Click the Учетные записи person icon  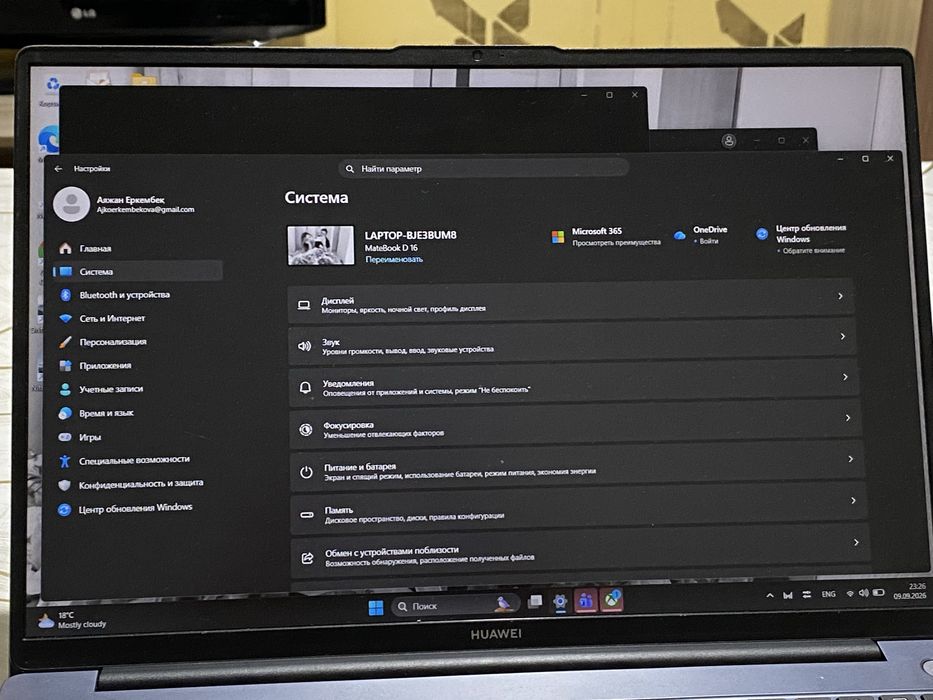(x=65, y=389)
